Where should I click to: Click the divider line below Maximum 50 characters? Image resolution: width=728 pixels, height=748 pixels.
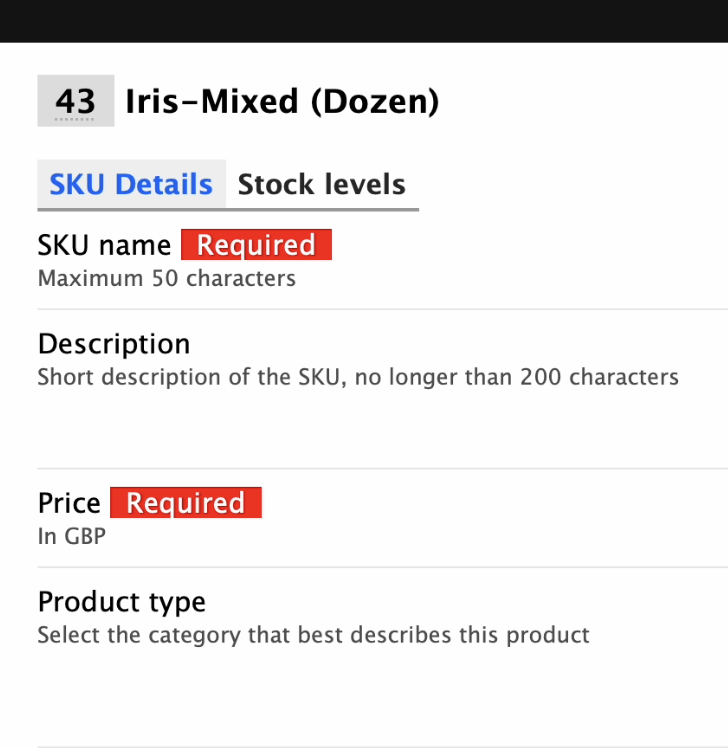tap(382, 309)
